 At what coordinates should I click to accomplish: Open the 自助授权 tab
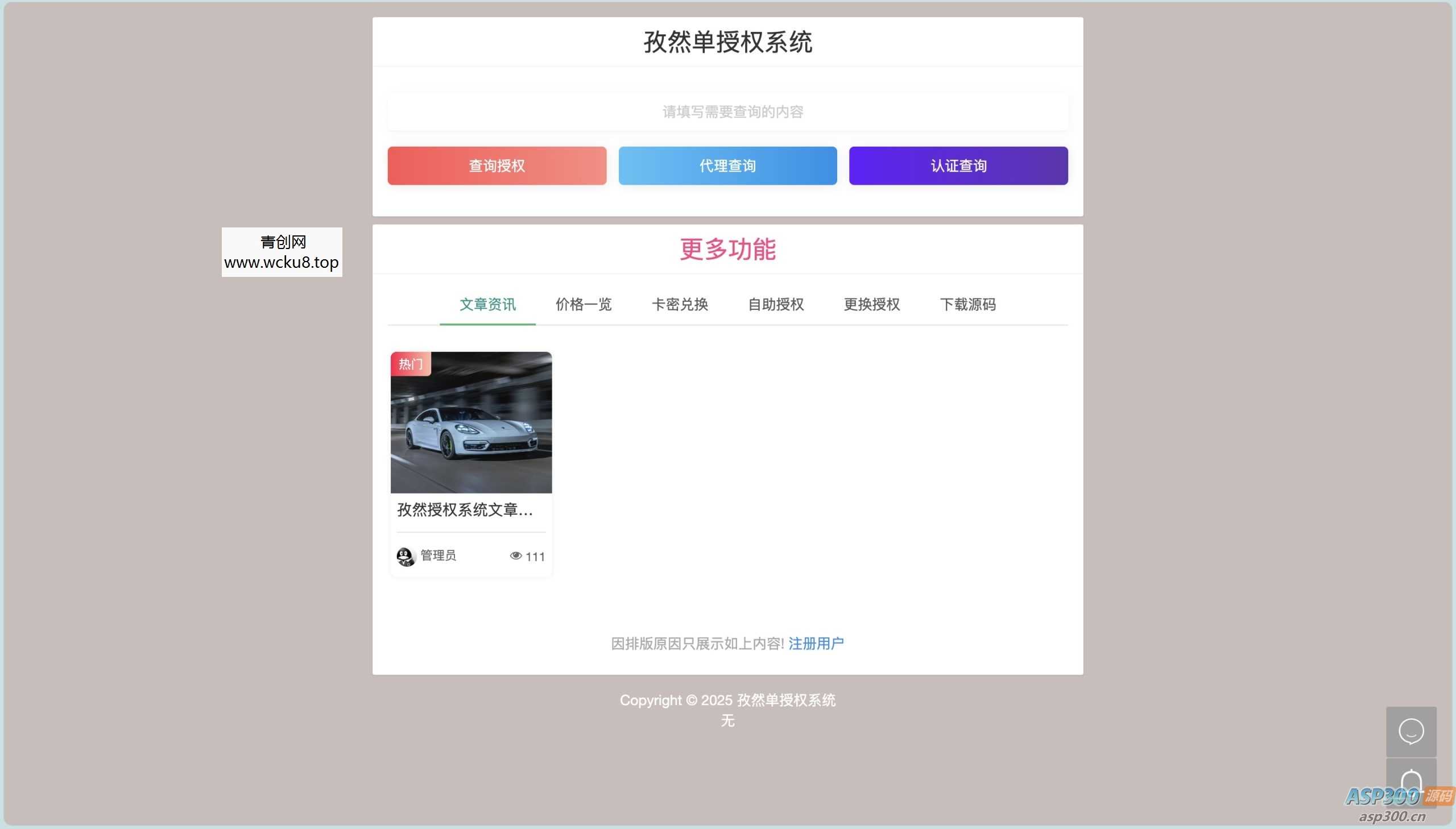pyautogui.click(x=776, y=305)
